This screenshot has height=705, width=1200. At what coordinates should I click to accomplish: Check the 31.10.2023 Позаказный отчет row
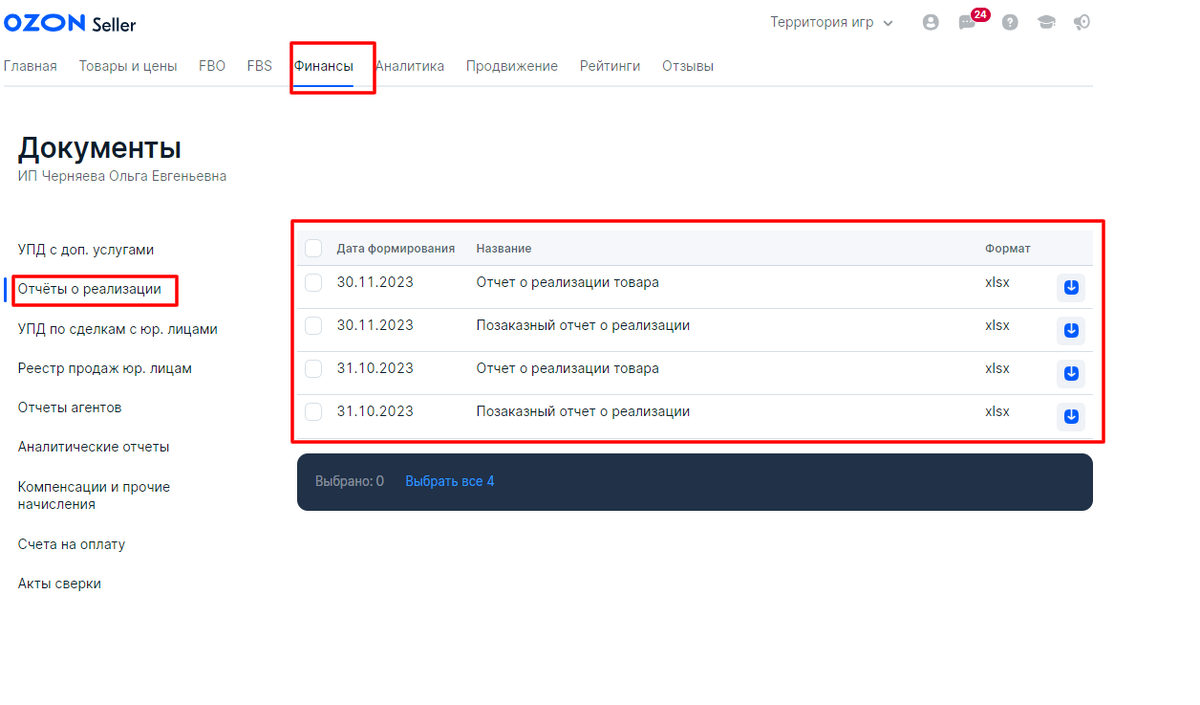point(314,412)
